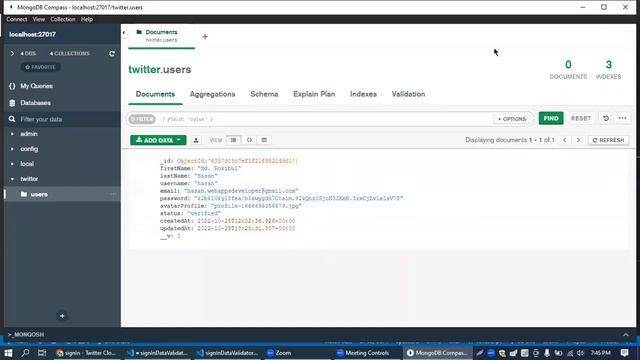Open Task View on the taskbar
The width and height of the screenshot is (640, 360).
pyautogui.click(x=42, y=353)
